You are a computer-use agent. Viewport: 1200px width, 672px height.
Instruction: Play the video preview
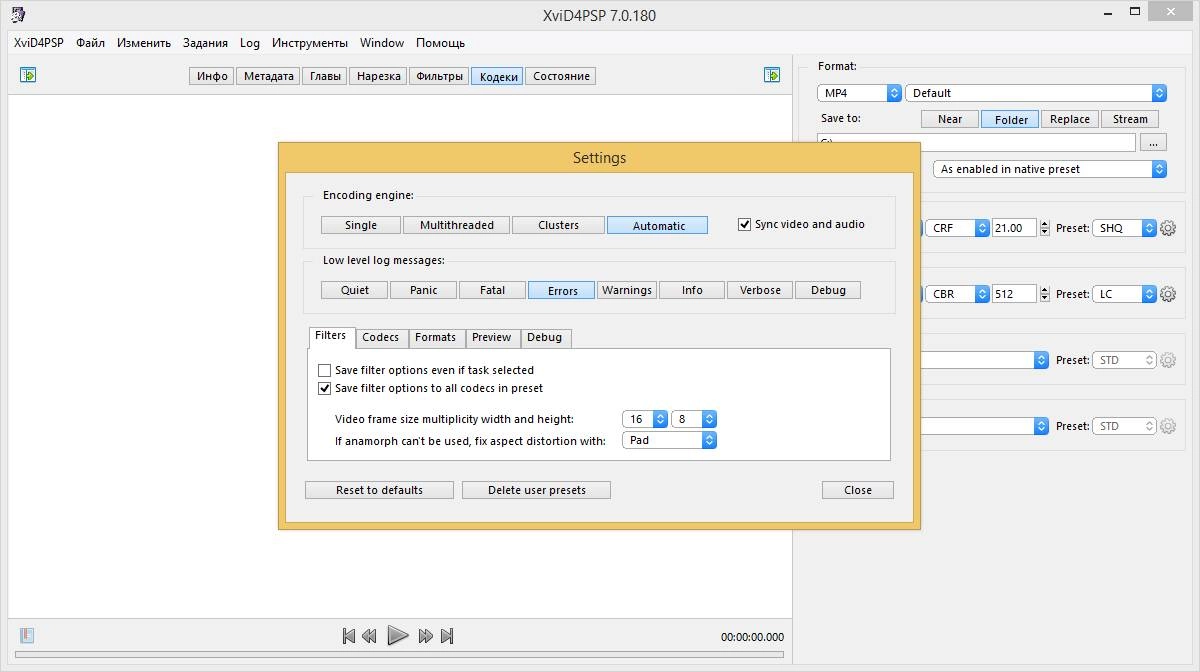pos(397,635)
